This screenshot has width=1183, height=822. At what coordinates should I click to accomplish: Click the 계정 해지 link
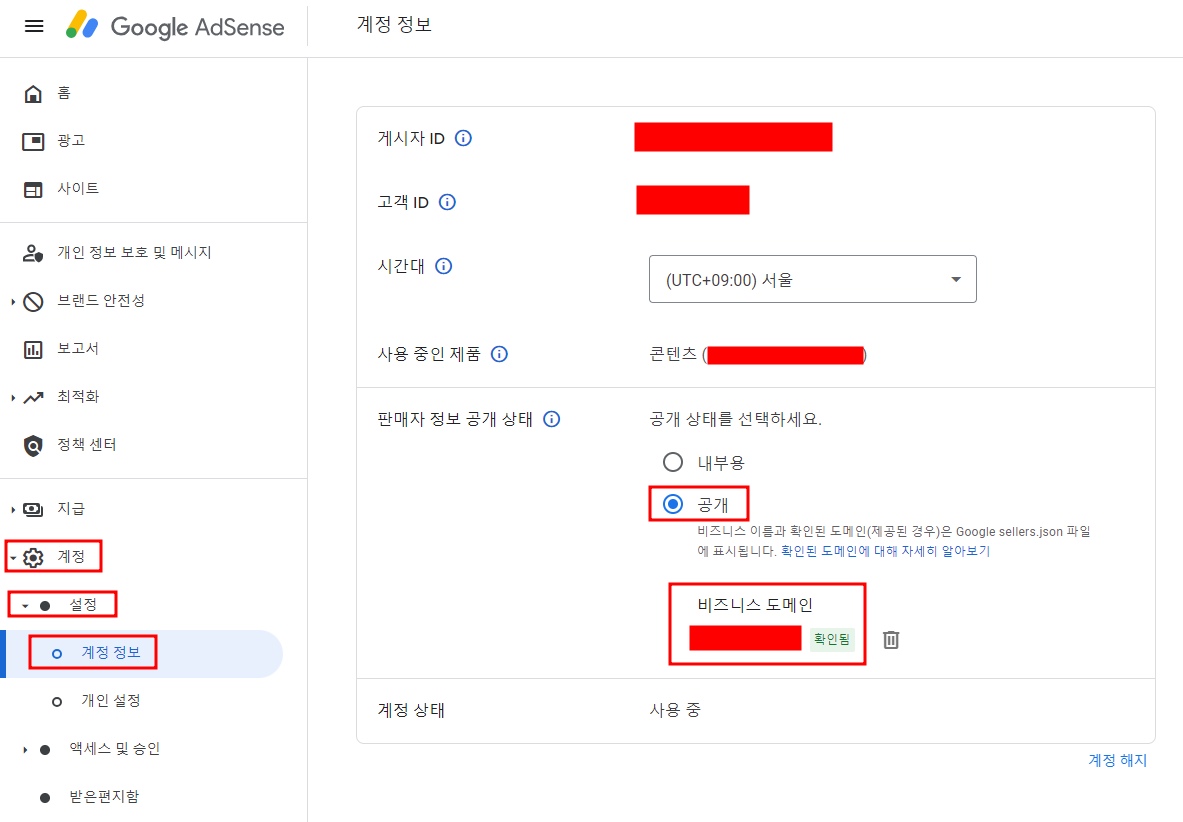pos(1117,760)
